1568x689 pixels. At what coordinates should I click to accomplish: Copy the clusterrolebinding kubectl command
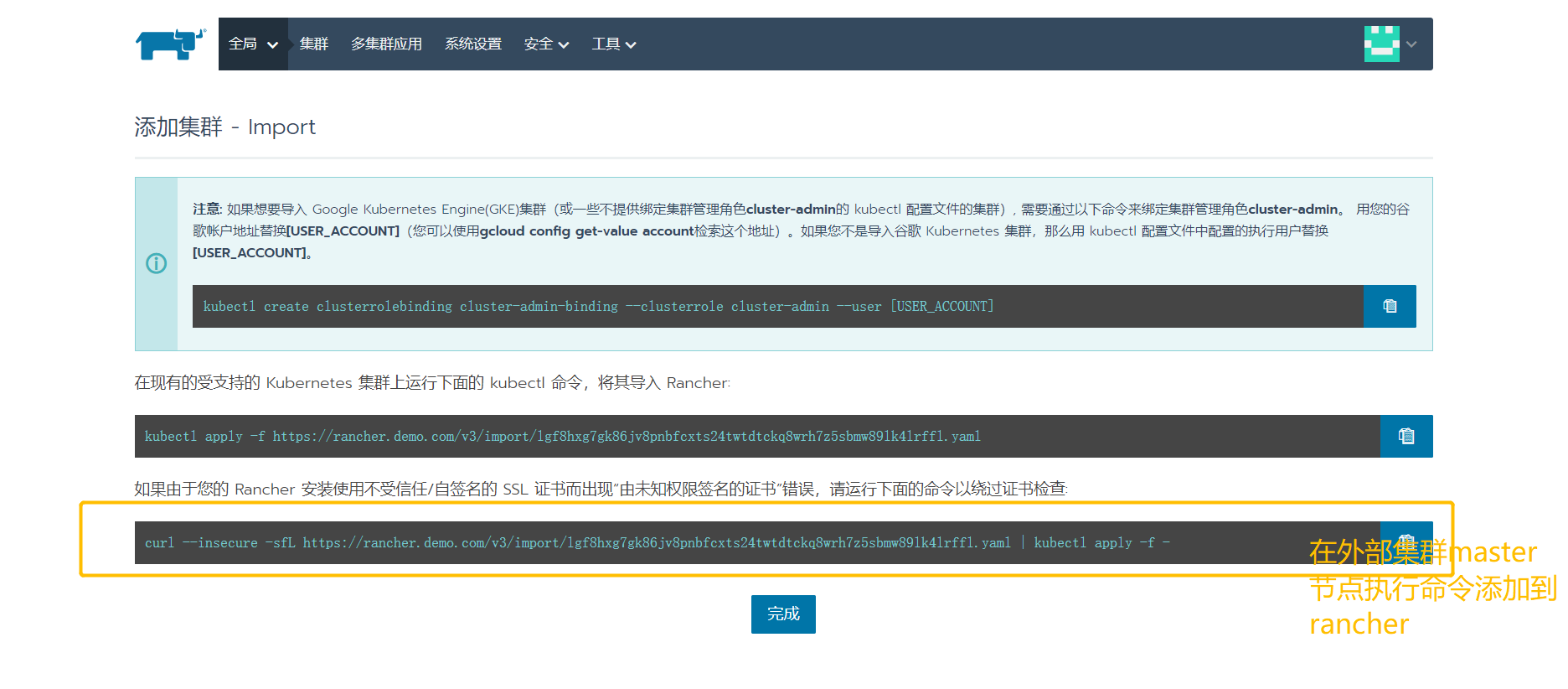tap(1390, 306)
